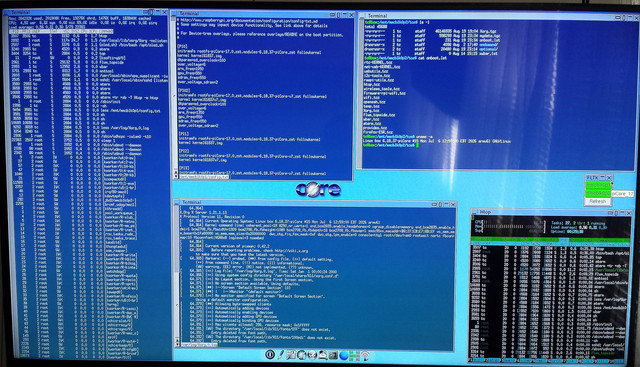Click the mmcblk0p1 green button in FLTK window
640x367 pixels.
point(598,185)
